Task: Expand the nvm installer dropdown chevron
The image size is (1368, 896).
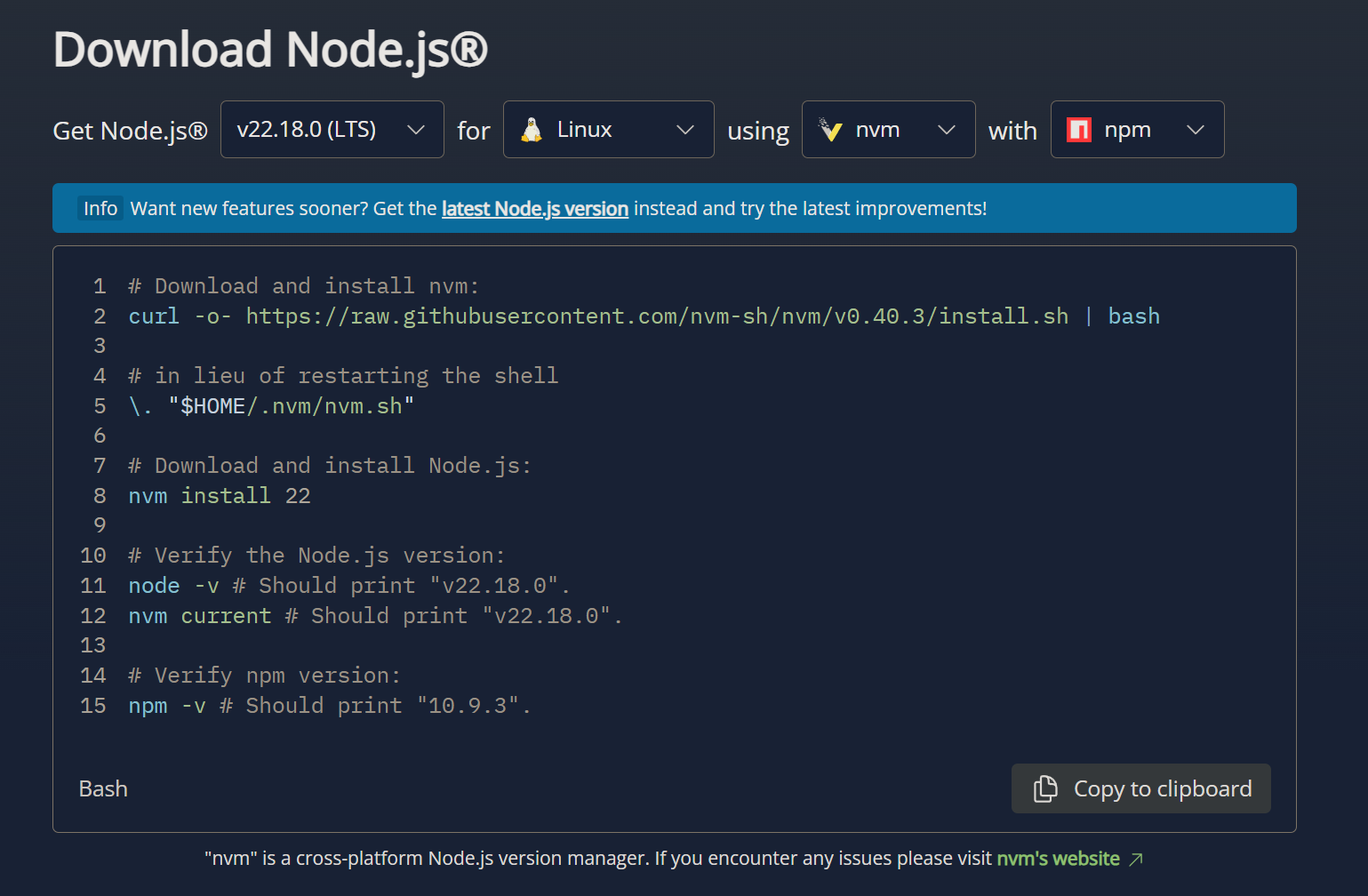Action: pos(946,130)
